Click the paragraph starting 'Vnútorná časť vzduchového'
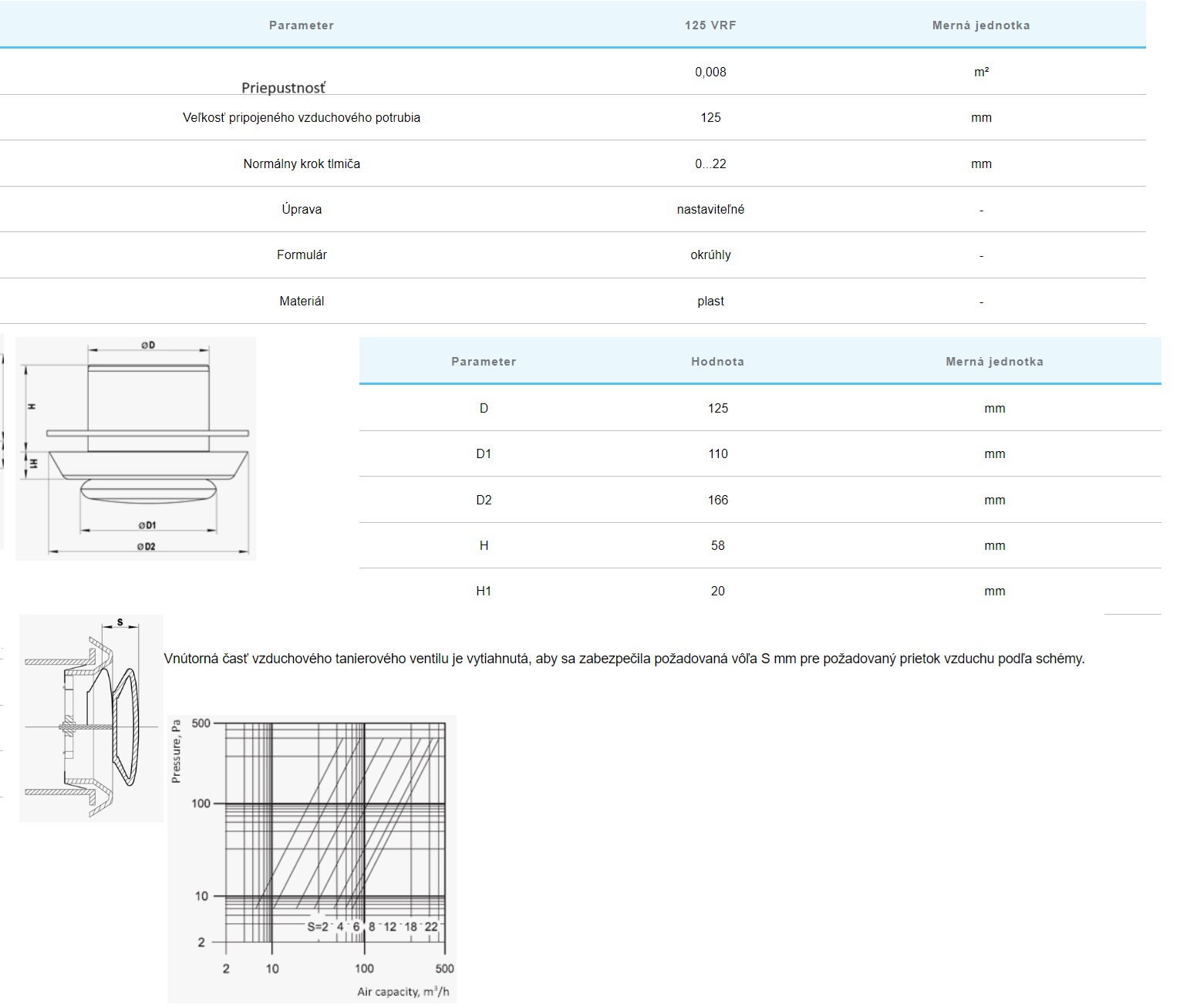 tap(624, 659)
